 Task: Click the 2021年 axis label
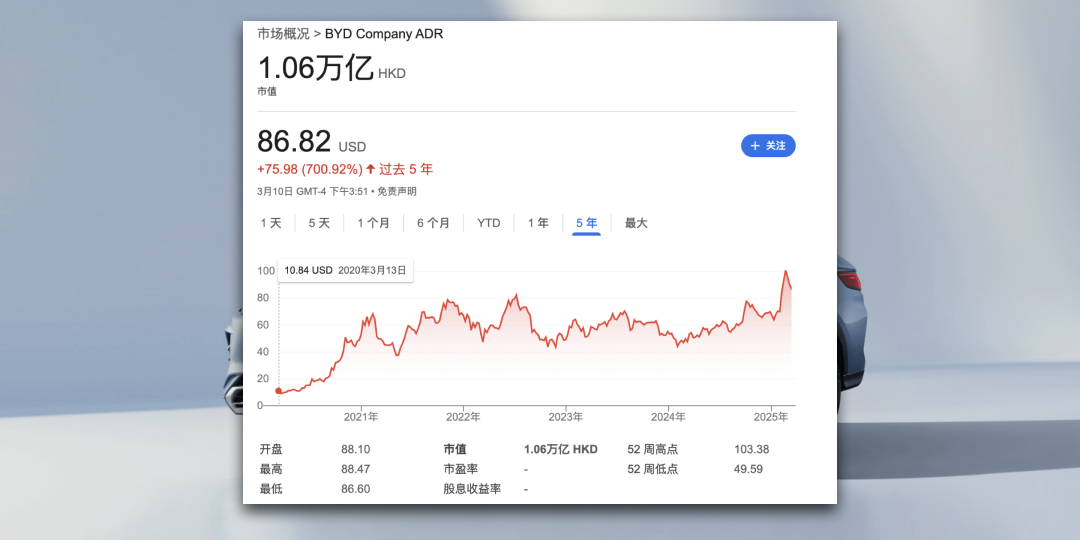(361, 417)
